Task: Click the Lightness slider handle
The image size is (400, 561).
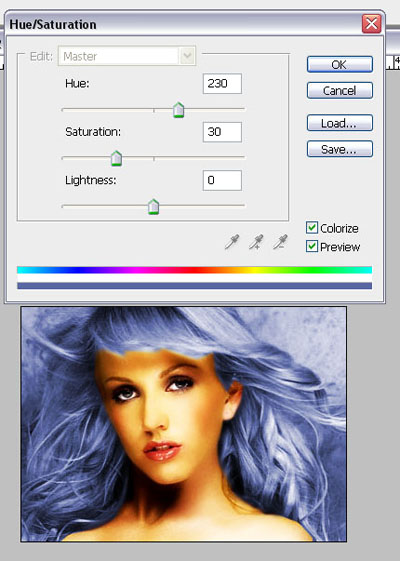Action: (x=153, y=207)
